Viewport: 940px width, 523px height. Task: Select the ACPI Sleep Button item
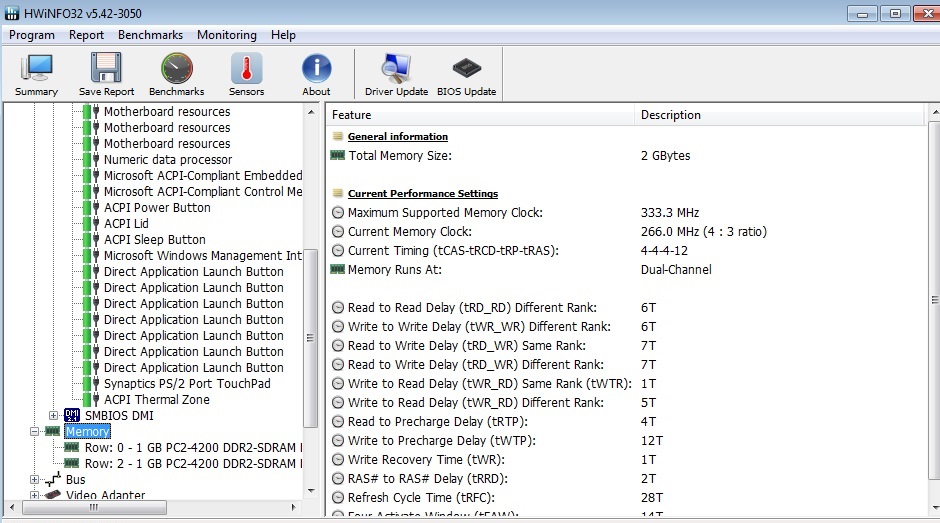tap(155, 239)
